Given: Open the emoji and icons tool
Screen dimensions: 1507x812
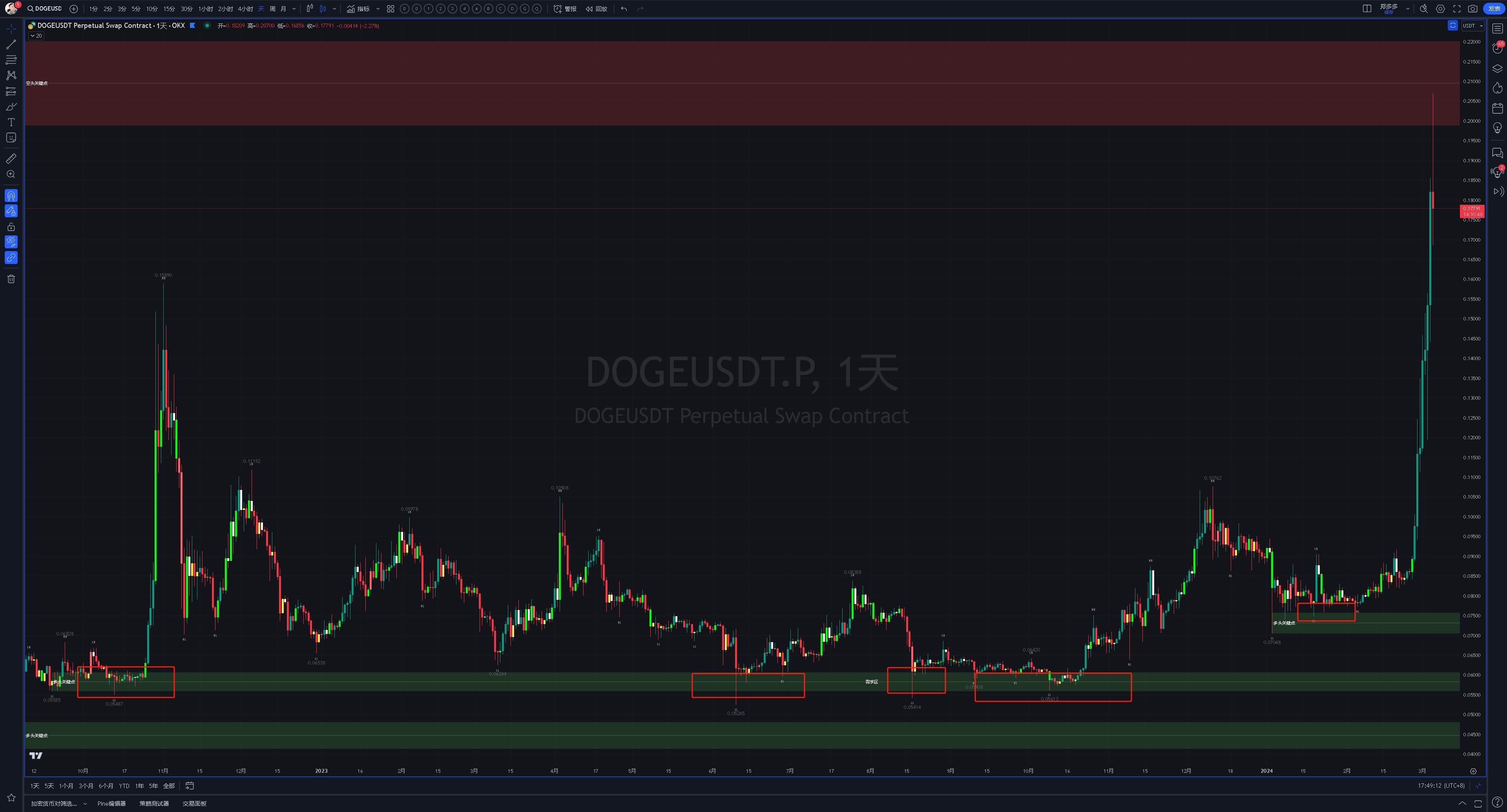Looking at the screenshot, I should pyautogui.click(x=11, y=137).
